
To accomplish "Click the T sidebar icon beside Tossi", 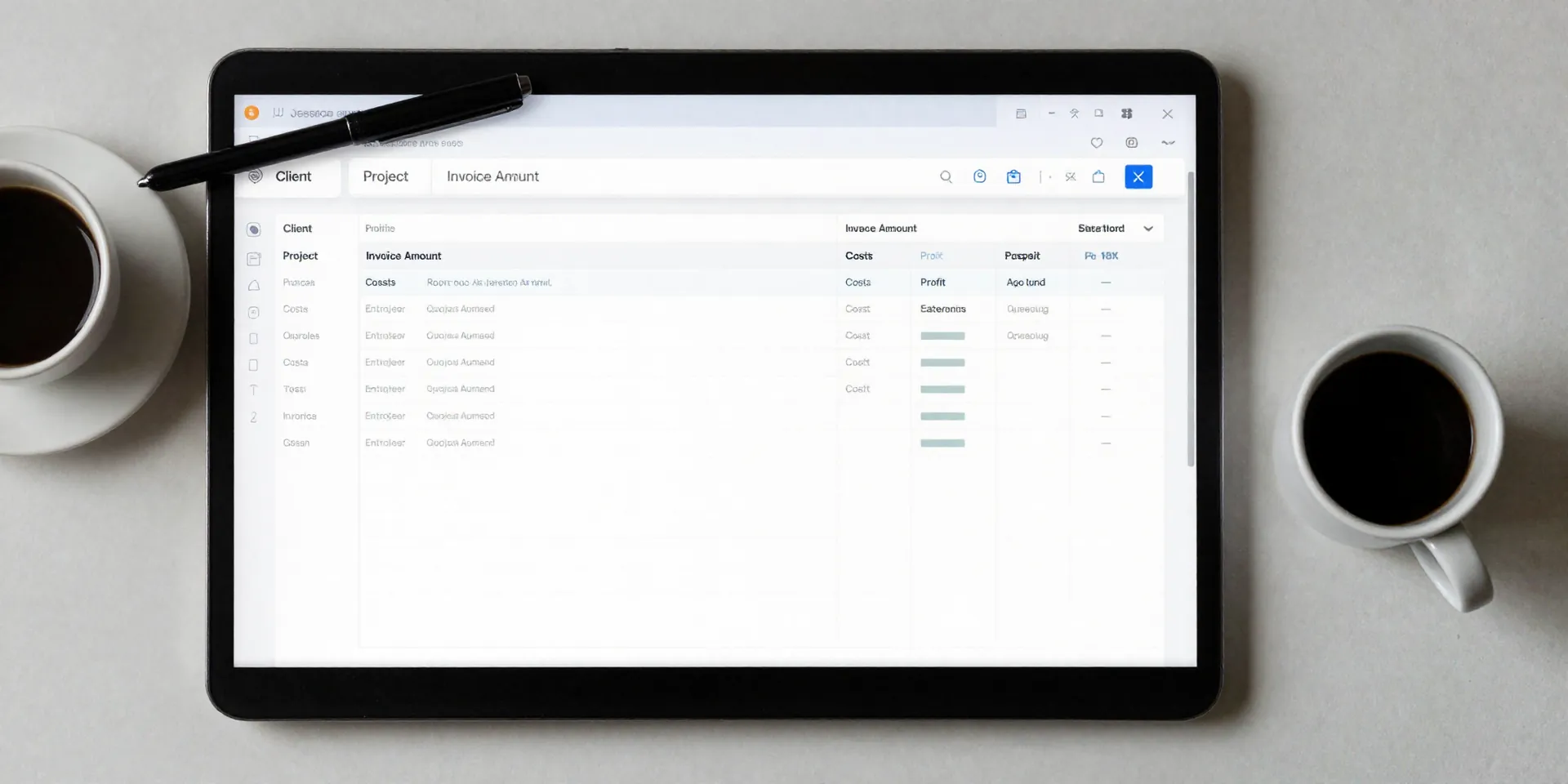I will pos(254,390).
